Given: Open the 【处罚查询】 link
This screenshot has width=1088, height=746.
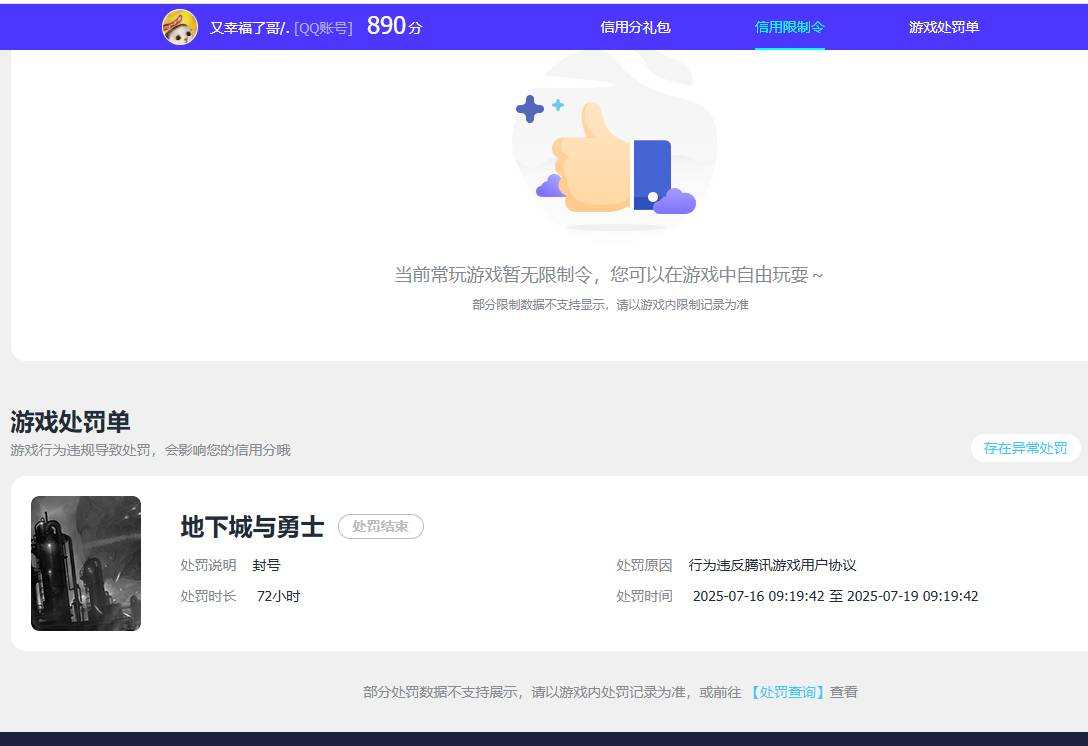Looking at the screenshot, I should (788, 692).
